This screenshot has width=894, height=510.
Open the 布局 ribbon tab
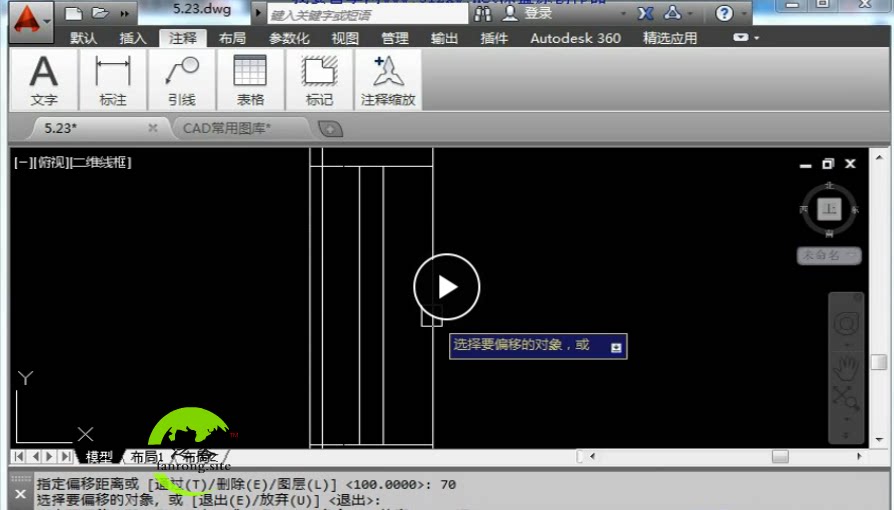click(232, 38)
